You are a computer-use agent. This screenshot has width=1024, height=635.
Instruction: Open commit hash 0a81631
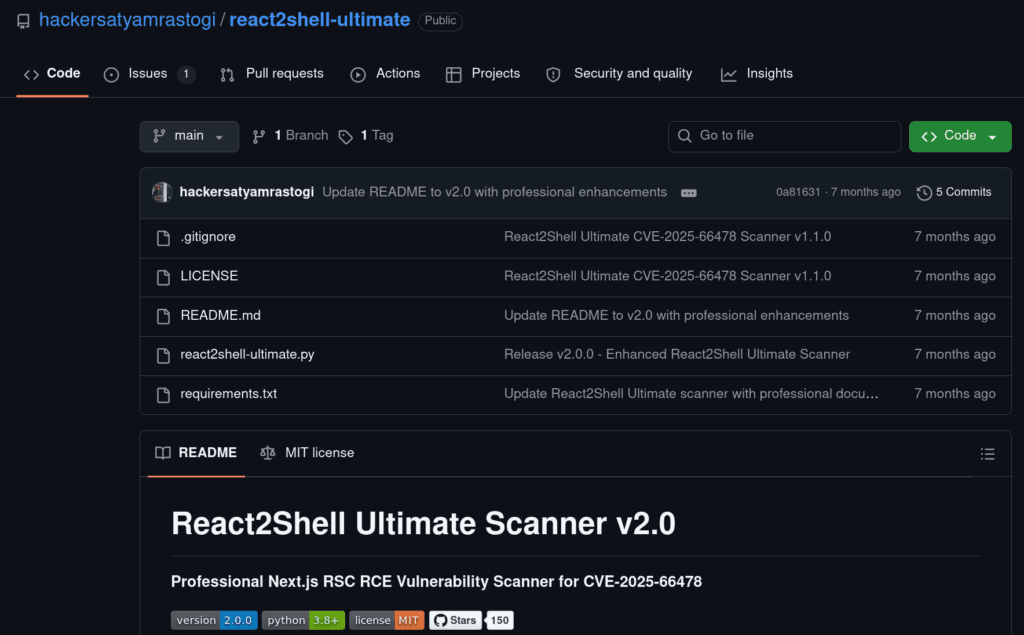pos(798,192)
